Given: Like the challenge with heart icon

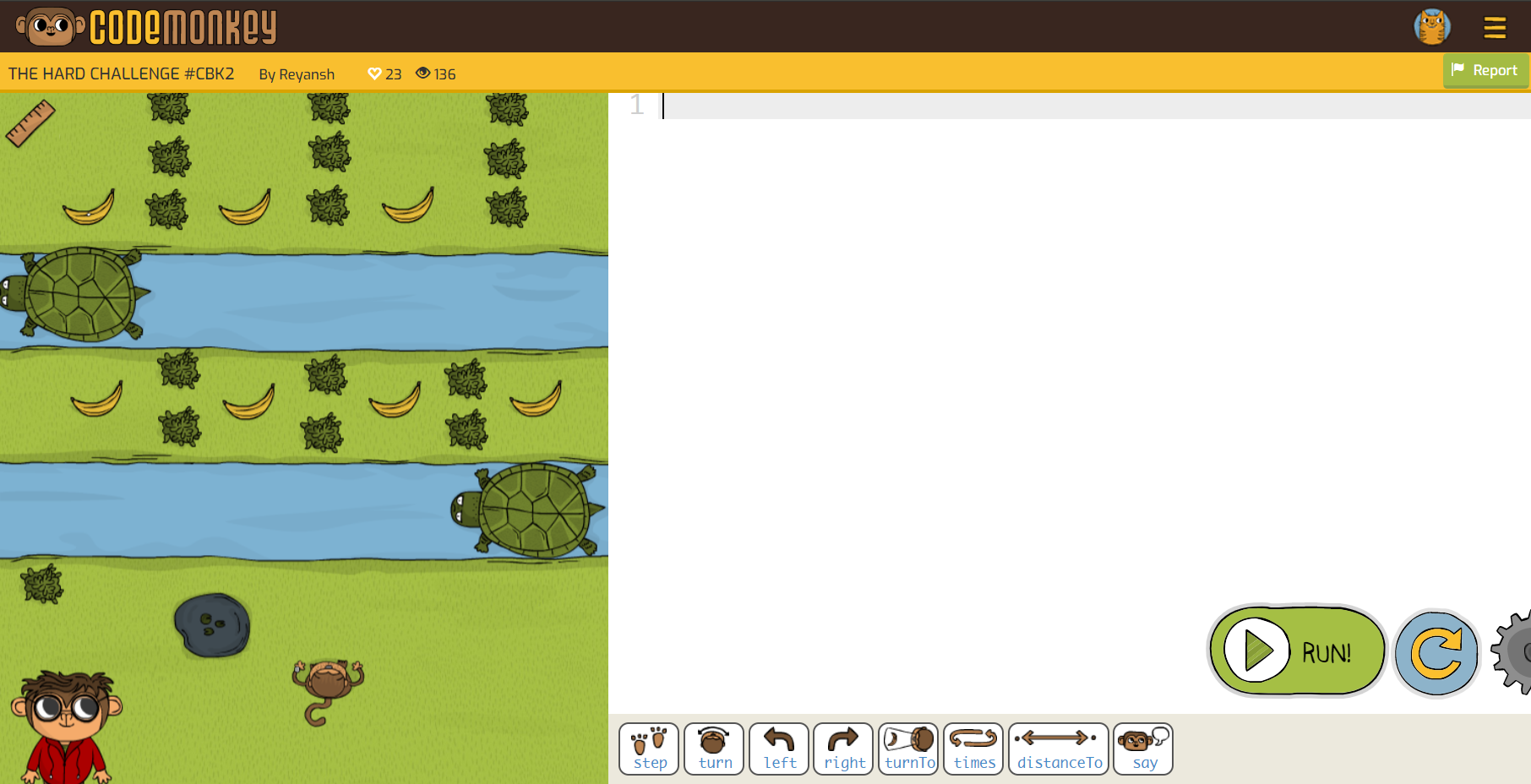Looking at the screenshot, I should pyautogui.click(x=374, y=73).
